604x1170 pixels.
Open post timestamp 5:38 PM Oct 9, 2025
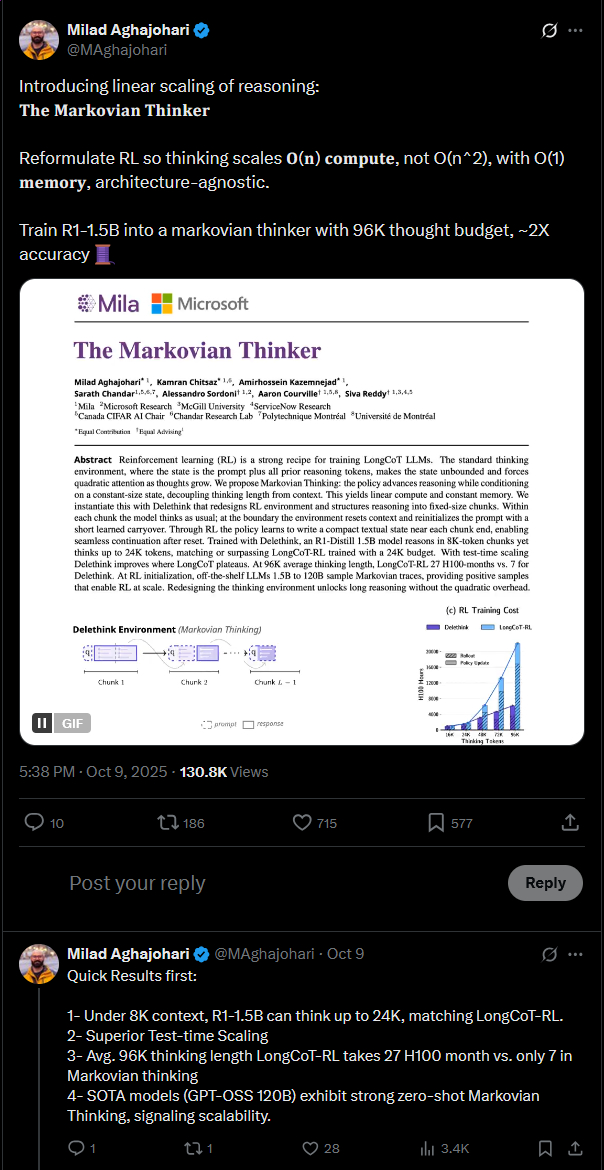click(96, 772)
